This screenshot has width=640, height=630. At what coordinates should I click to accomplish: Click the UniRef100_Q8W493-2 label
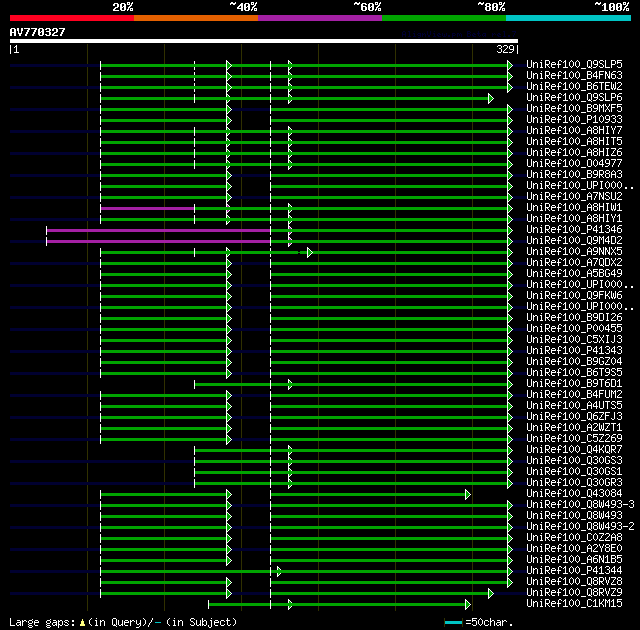(x=580, y=527)
